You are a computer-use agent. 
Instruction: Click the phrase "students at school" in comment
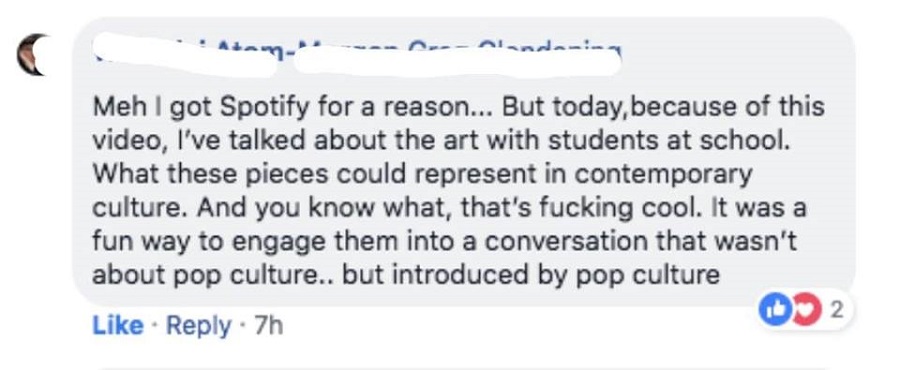pyautogui.click(x=666, y=141)
